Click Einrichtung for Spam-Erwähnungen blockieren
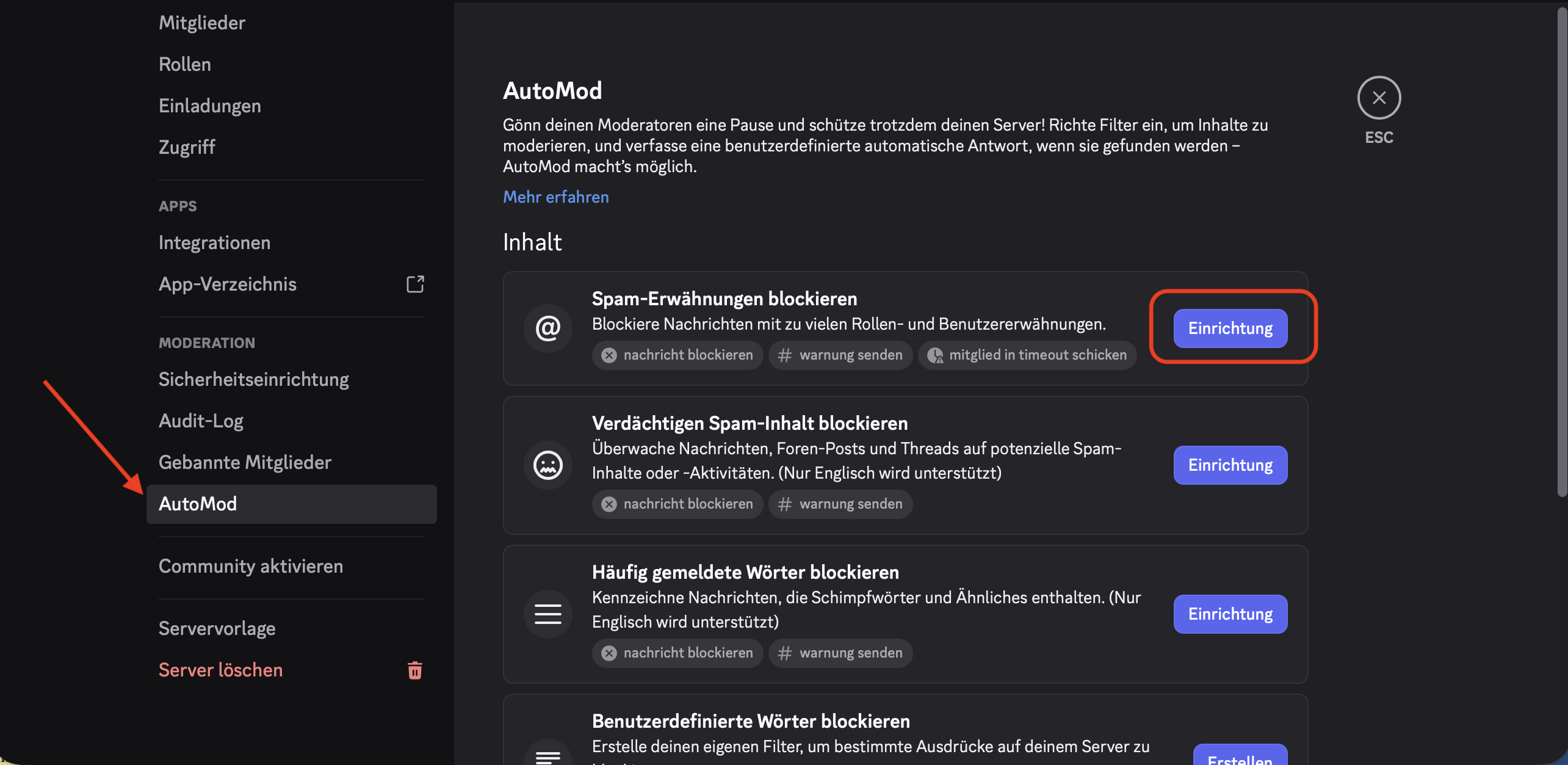Screen dimensions: 1568x765 1230,328
